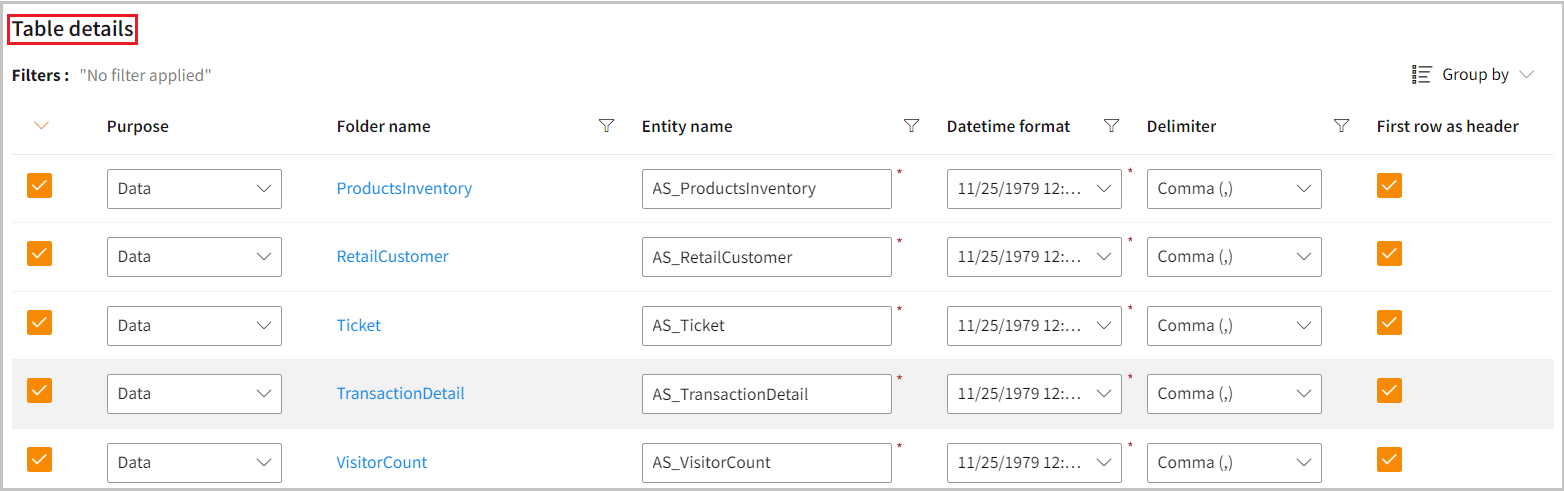The image size is (1564, 491).
Task: Expand the Group by menu
Action: [x=1526, y=75]
